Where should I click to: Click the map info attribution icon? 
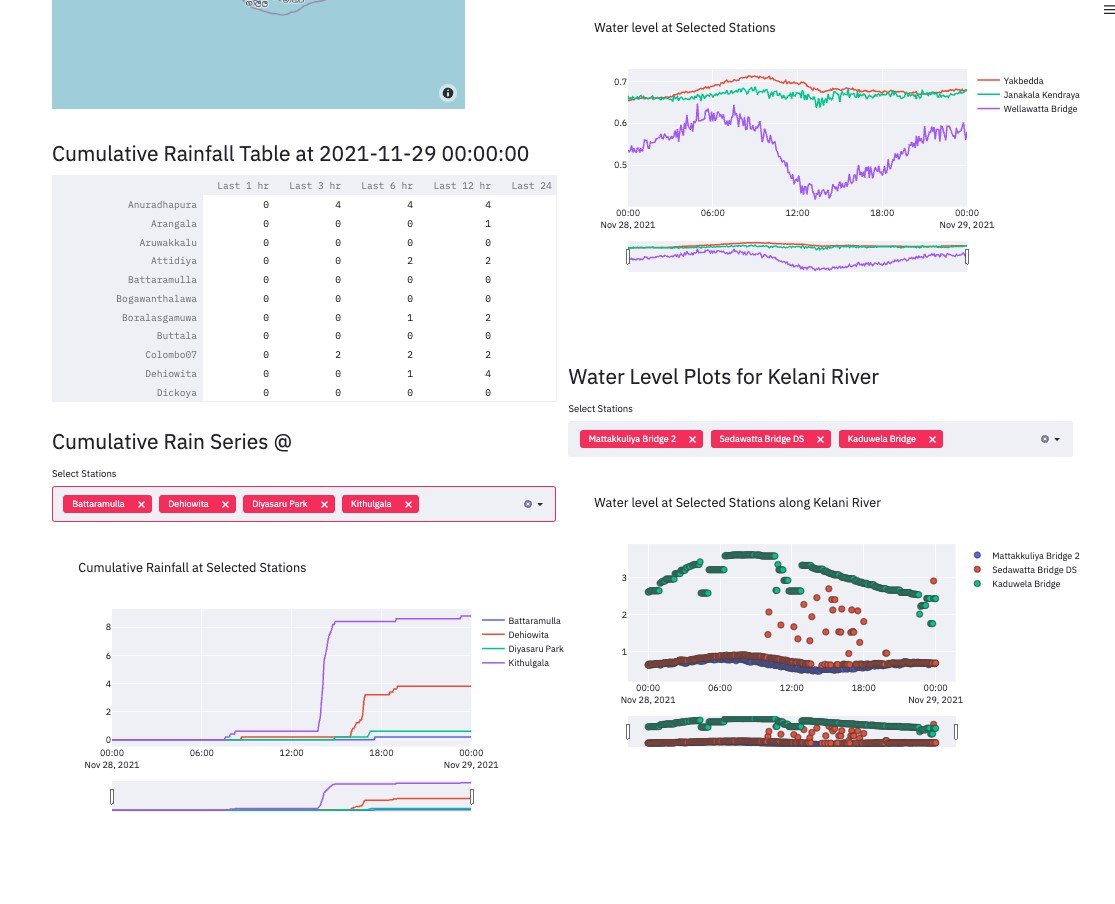[x=447, y=93]
